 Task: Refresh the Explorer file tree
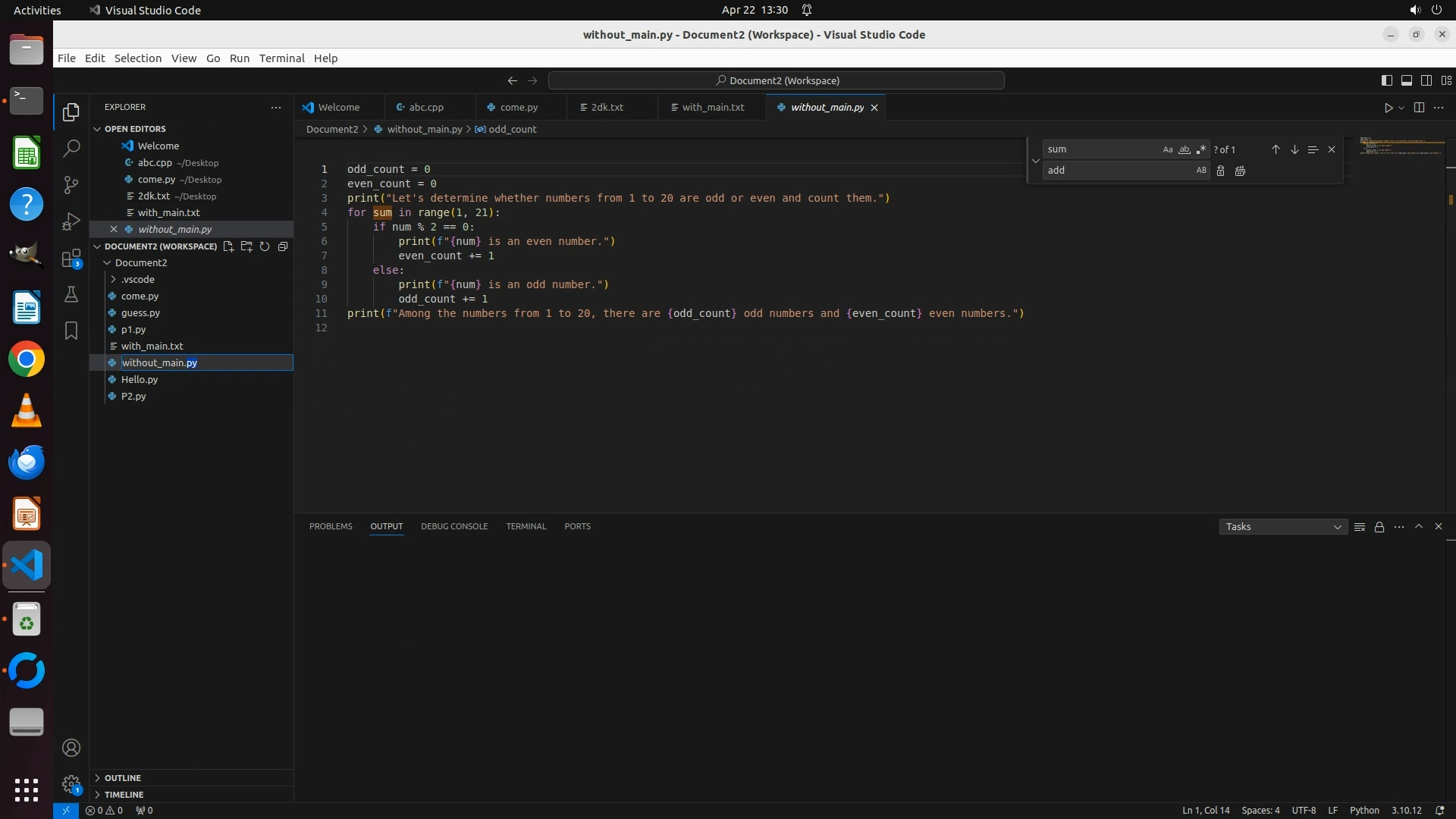pyautogui.click(x=265, y=246)
